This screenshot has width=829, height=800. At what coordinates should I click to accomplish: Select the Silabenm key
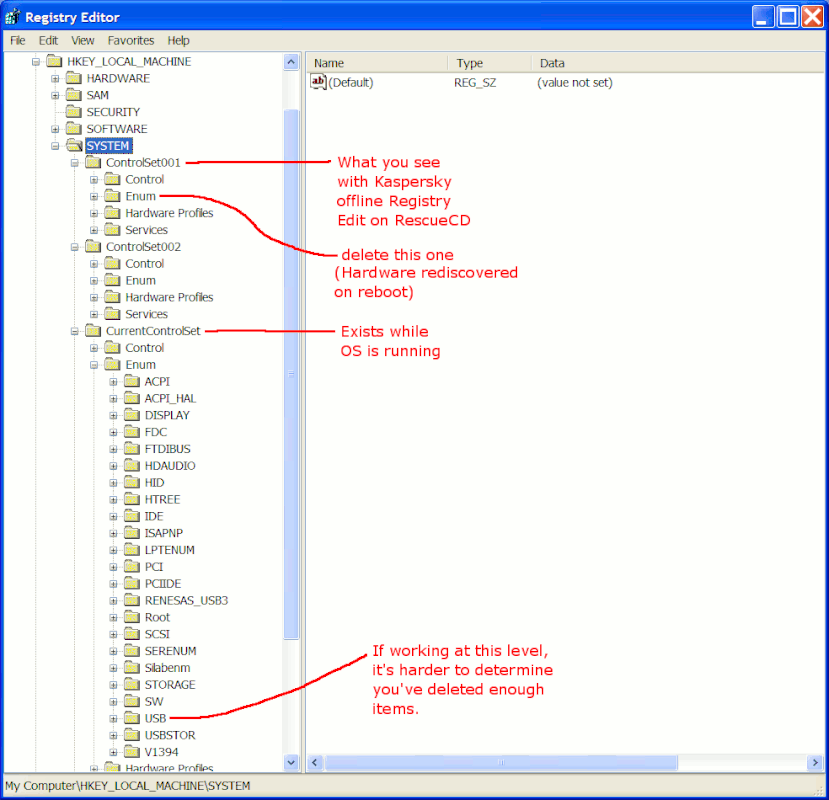[168, 668]
